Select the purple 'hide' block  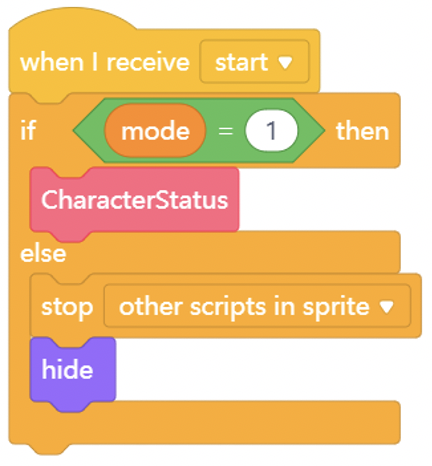click(73, 371)
